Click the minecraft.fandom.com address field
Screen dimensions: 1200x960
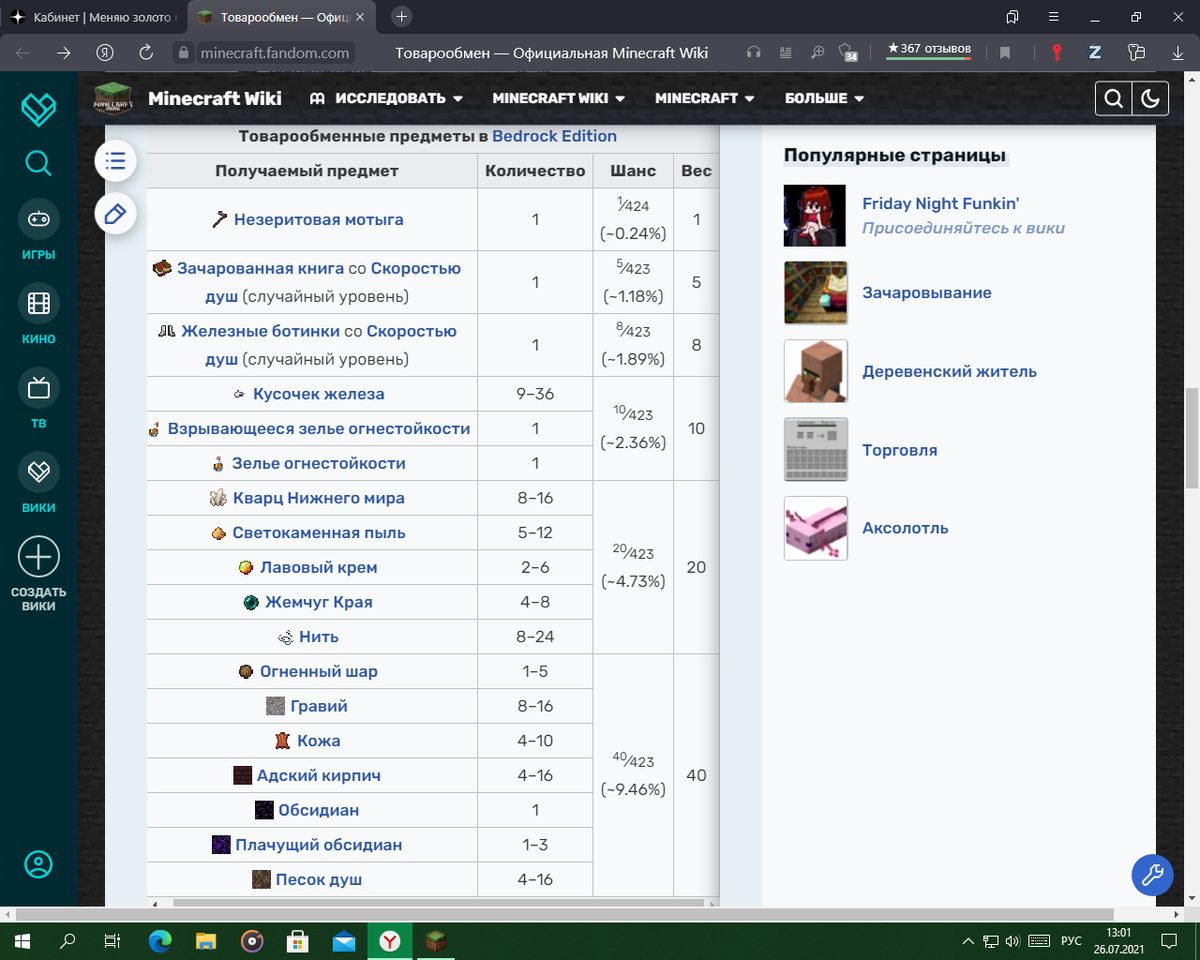click(273, 53)
